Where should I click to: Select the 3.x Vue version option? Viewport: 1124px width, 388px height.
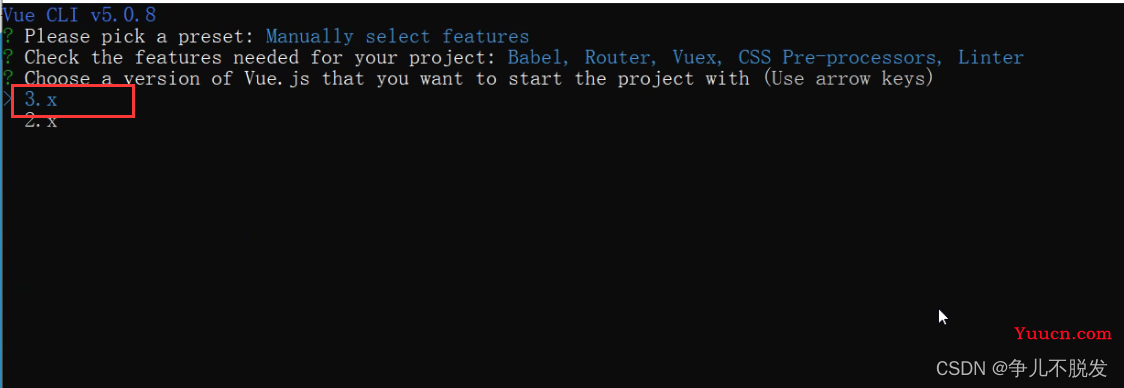[41, 100]
